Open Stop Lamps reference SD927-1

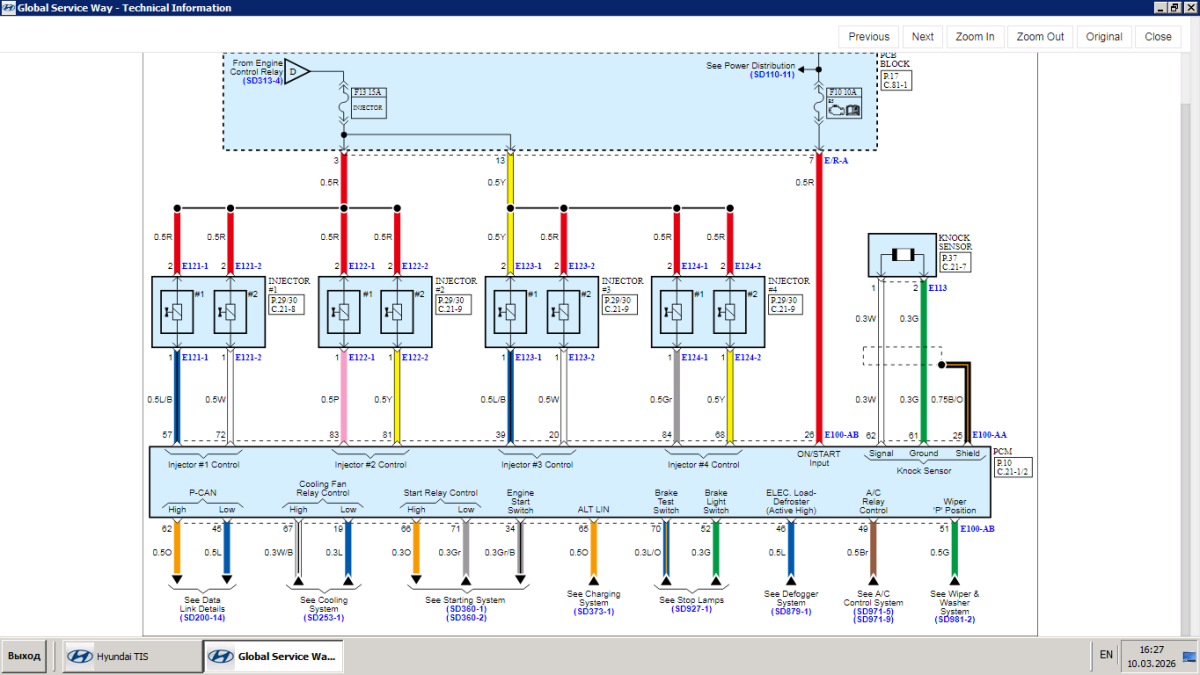691,609
